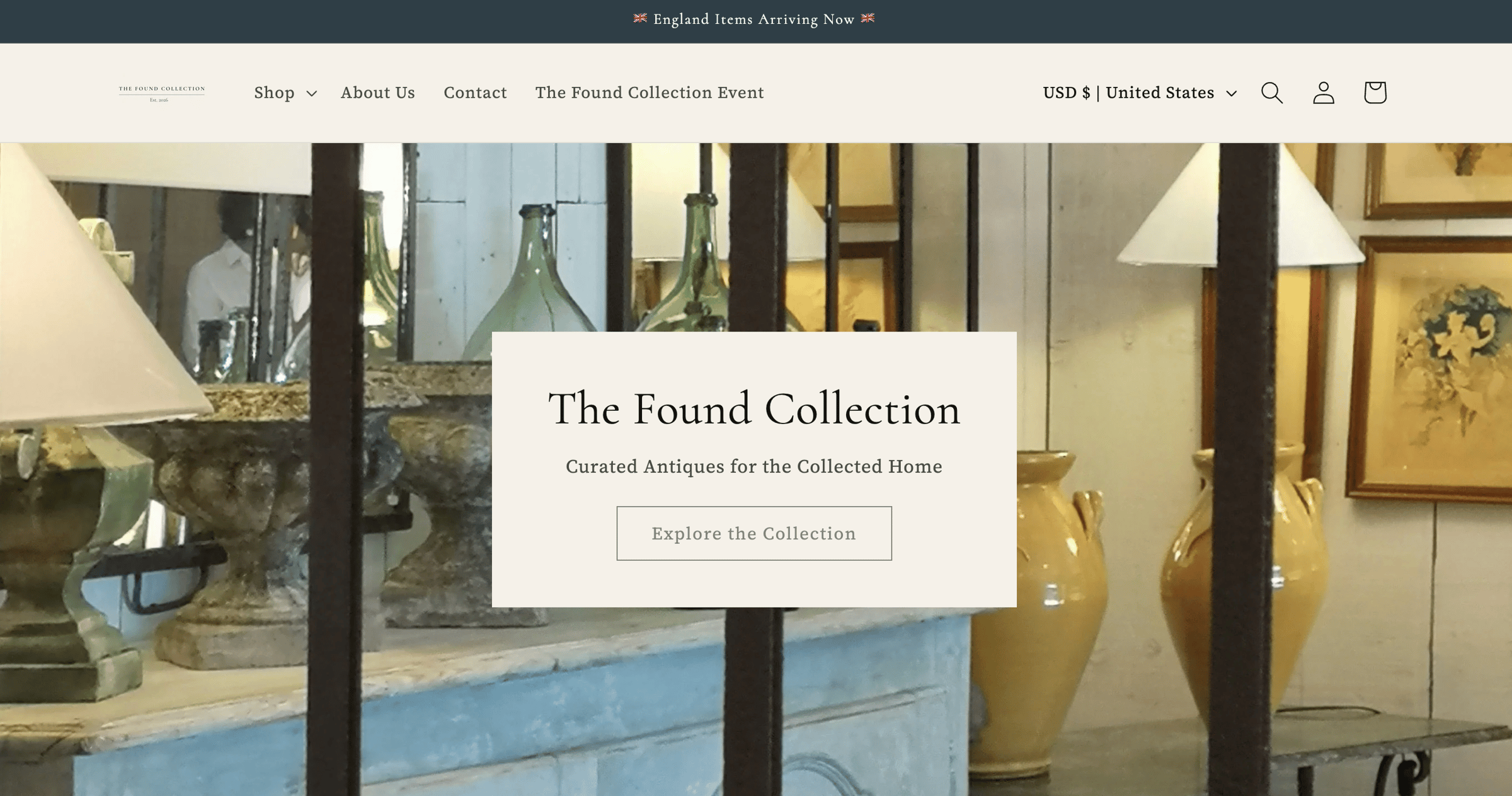Click the left British flag emoji
This screenshot has width=1512, height=796.
coord(640,18)
